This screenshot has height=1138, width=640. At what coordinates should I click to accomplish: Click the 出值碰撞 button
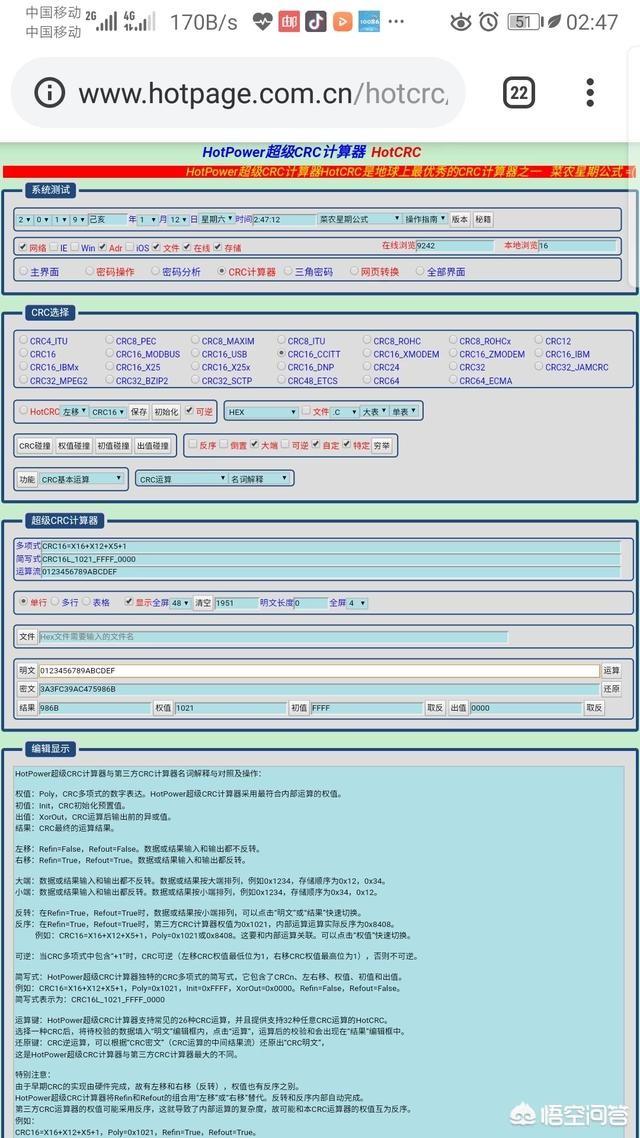(x=152, y=446)
